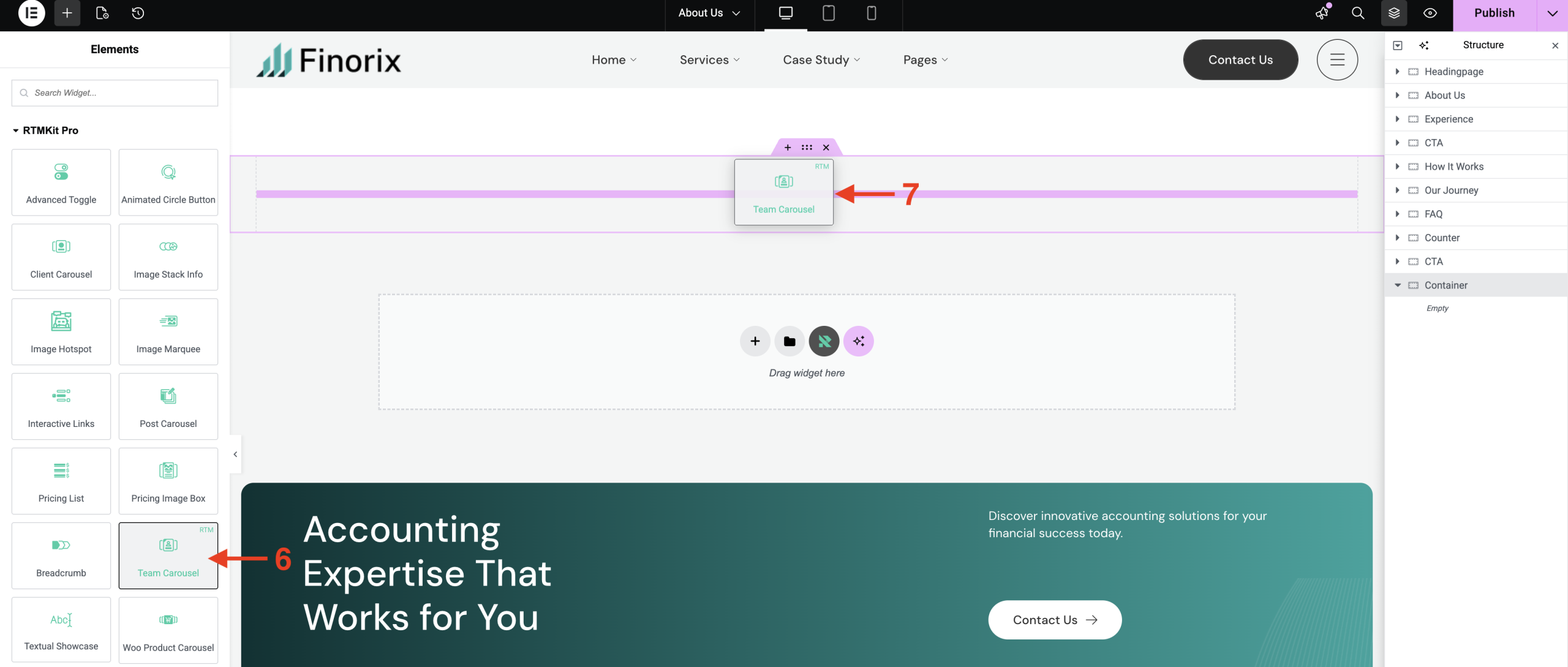Open the Finder search icon
Viewport: 1568px width, 667px height.
pos(1357,13)
